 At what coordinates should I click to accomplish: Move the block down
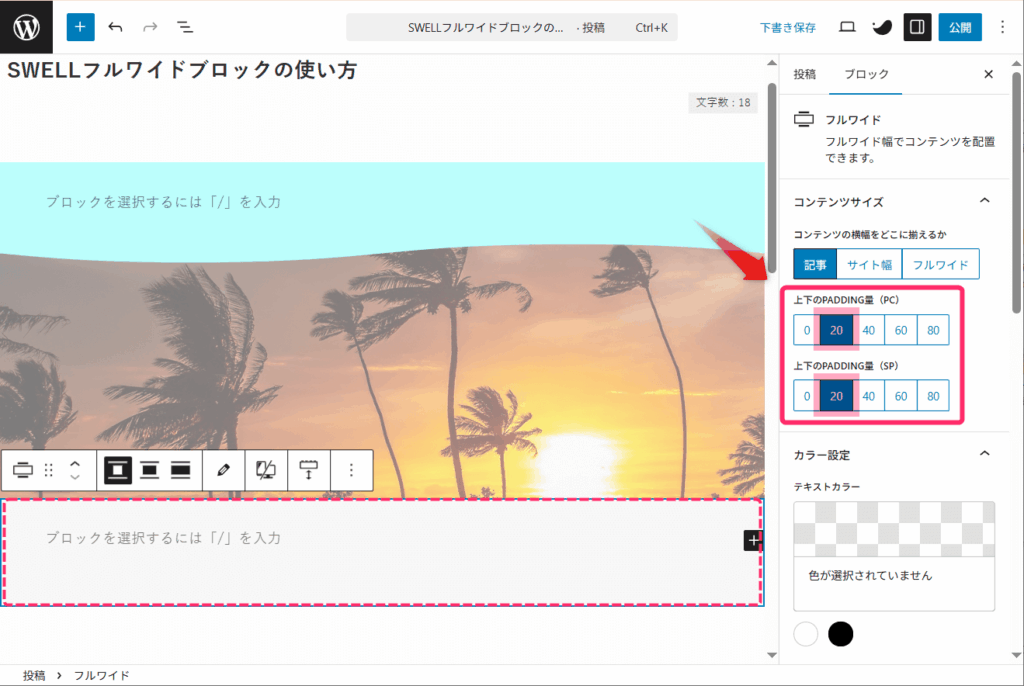tap(75, 477)
